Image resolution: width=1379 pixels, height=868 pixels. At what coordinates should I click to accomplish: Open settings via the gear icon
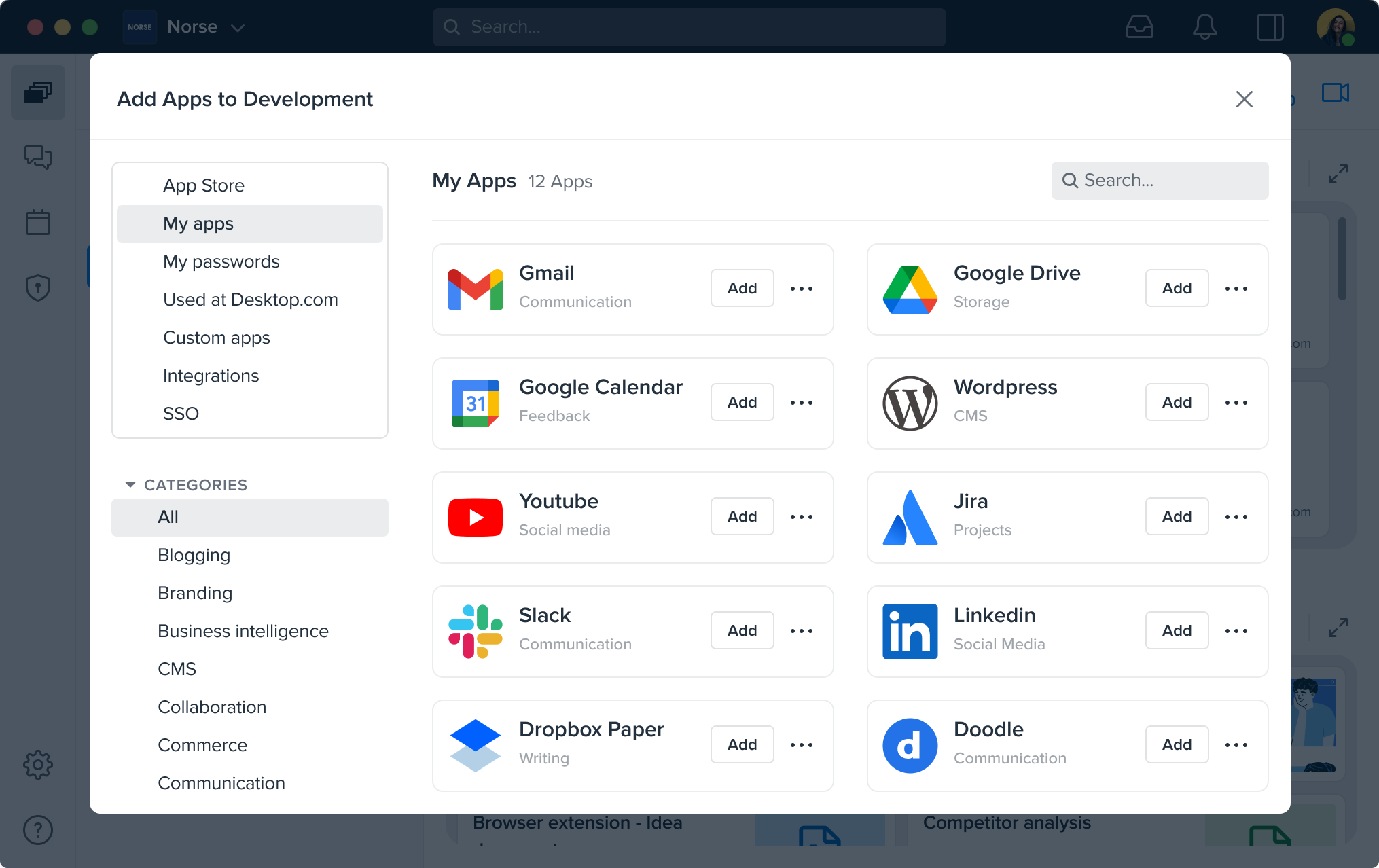point(38,765)
